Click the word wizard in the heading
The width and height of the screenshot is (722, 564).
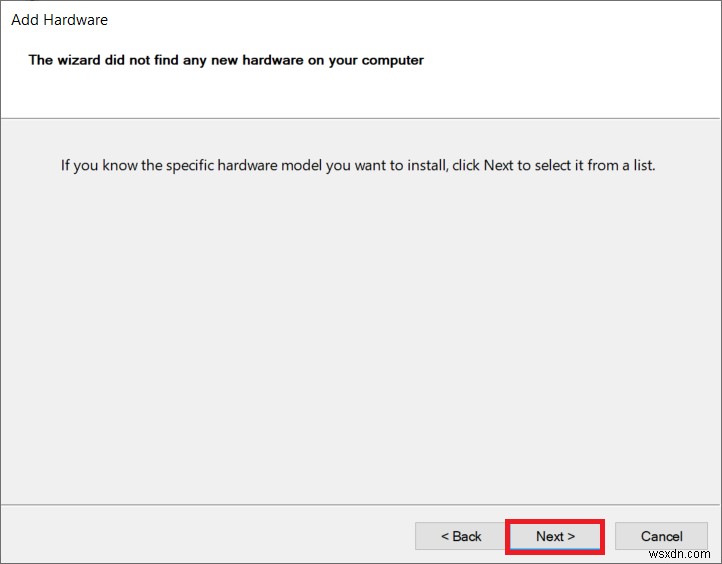point(79,60)
